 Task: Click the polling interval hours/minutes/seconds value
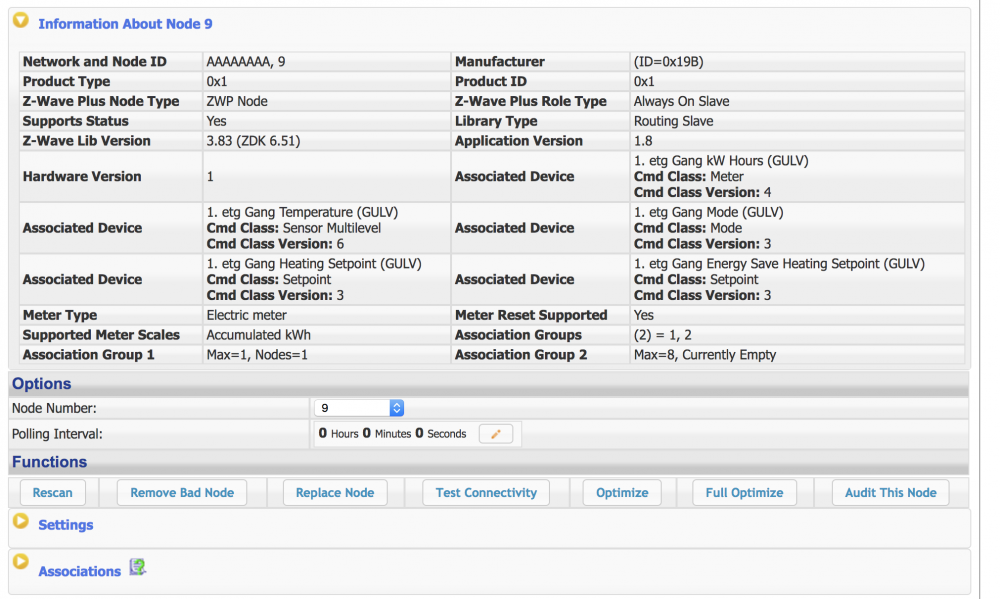click(392, 434)
